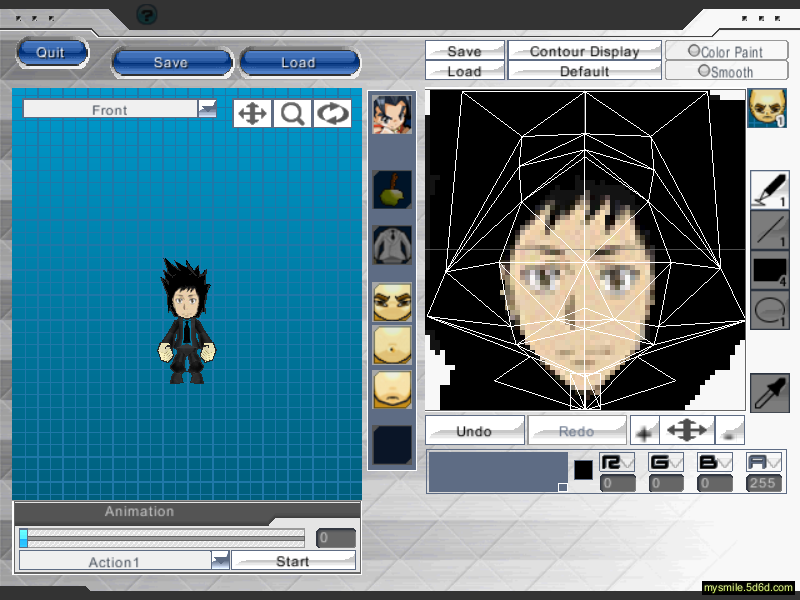800x600 pixels.
Task: Enable the Smooth radio option
Action: pyautogui.click(x=704, y=71)
